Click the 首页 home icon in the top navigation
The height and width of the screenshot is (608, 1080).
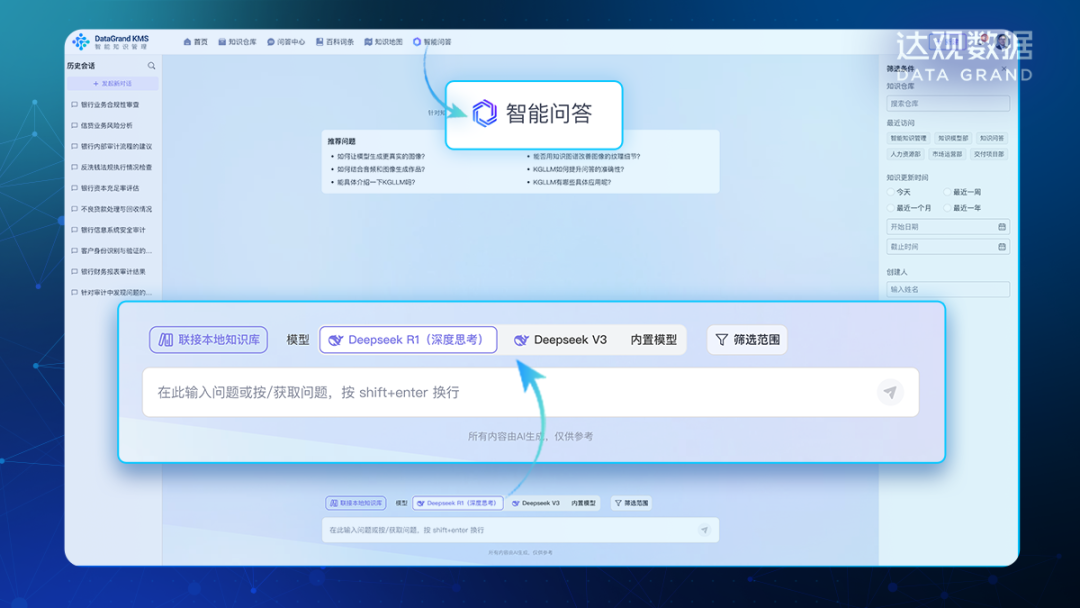pyautogui.click(x=187, y=42)
